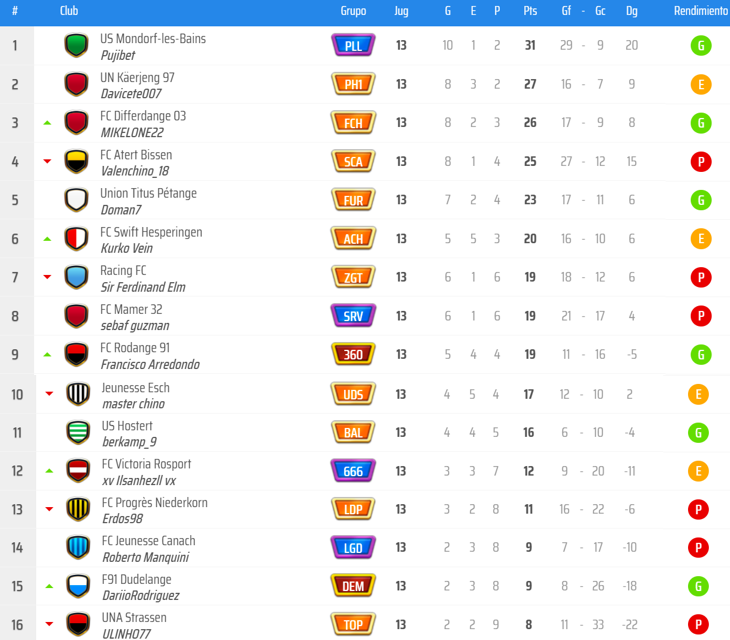This screenshot has height=640, width=730.
Task: Click the PLL group badge
Action: pyautogui.click(x=353, y=46)
